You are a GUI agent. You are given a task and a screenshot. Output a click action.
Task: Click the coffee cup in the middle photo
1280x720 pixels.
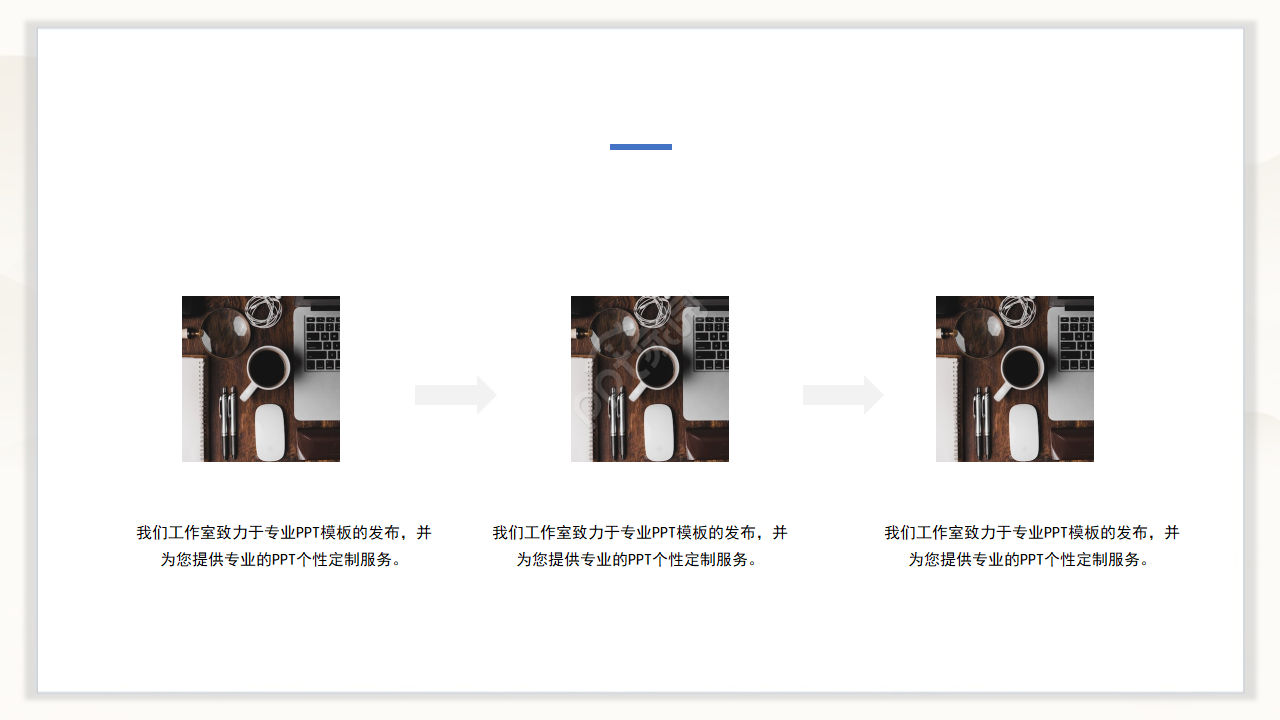(656, 369)
